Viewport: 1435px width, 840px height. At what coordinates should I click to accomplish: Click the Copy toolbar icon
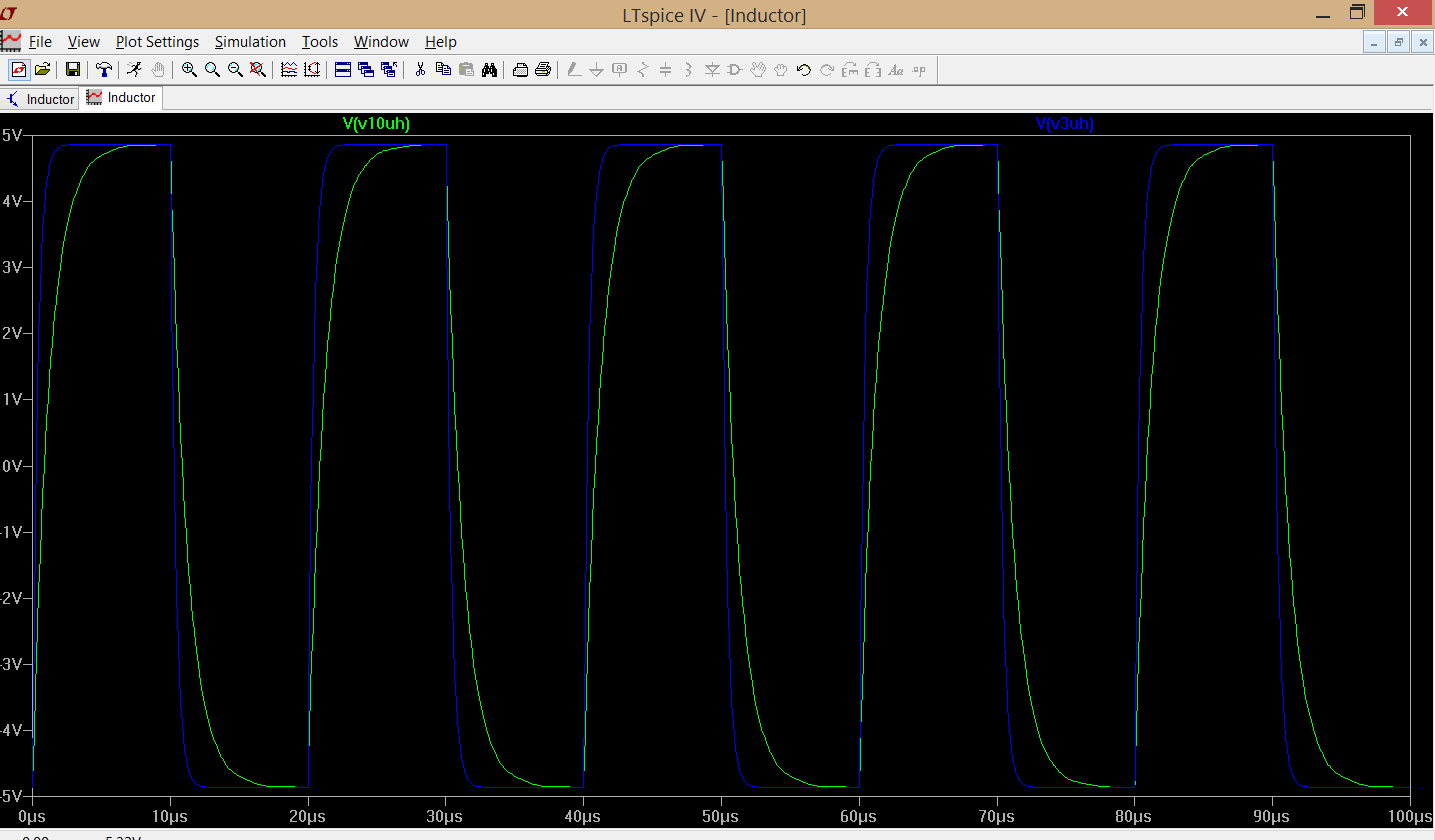point(443,69)
